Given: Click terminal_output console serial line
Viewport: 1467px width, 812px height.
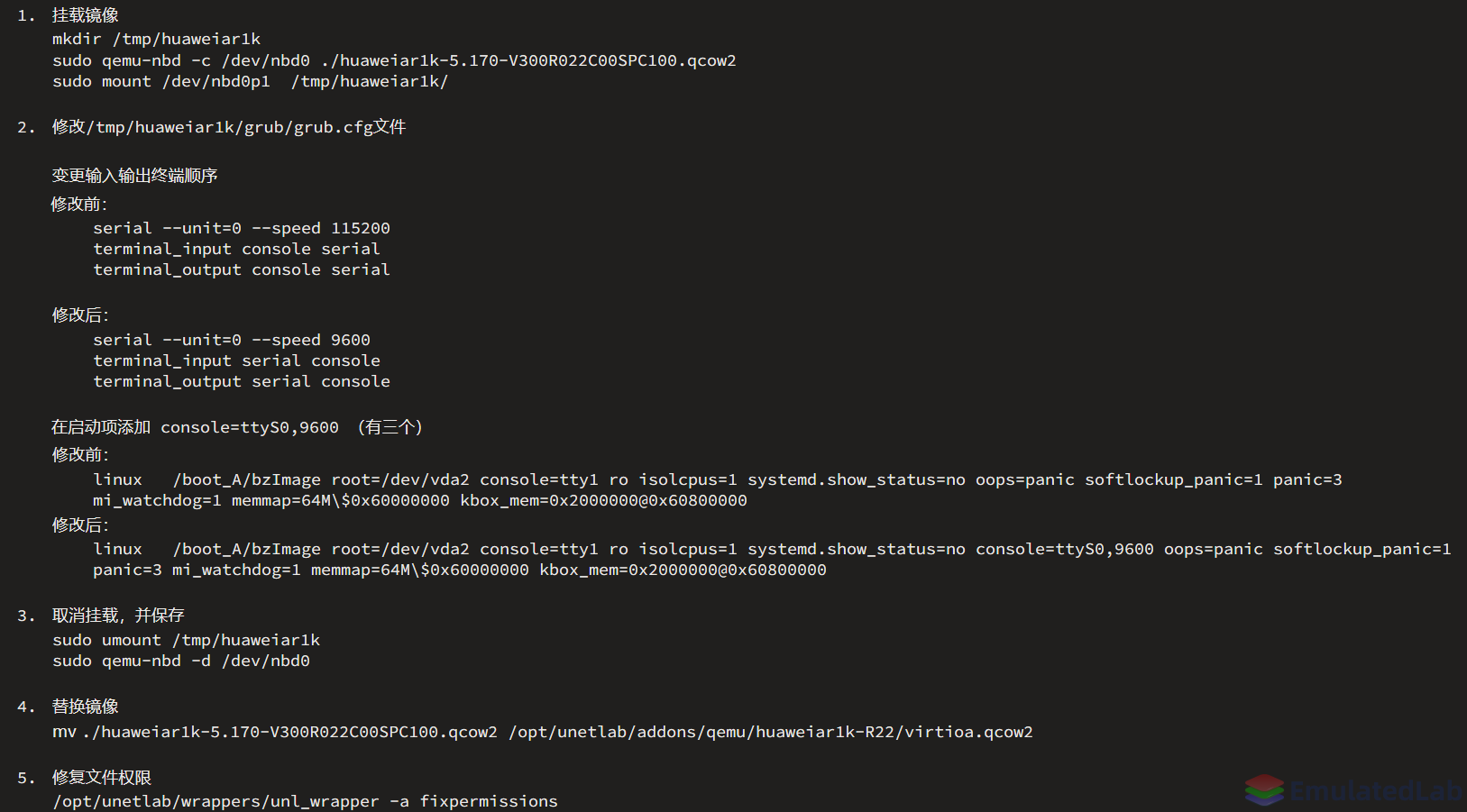Looking at the screenshot, I should [242, 269].
